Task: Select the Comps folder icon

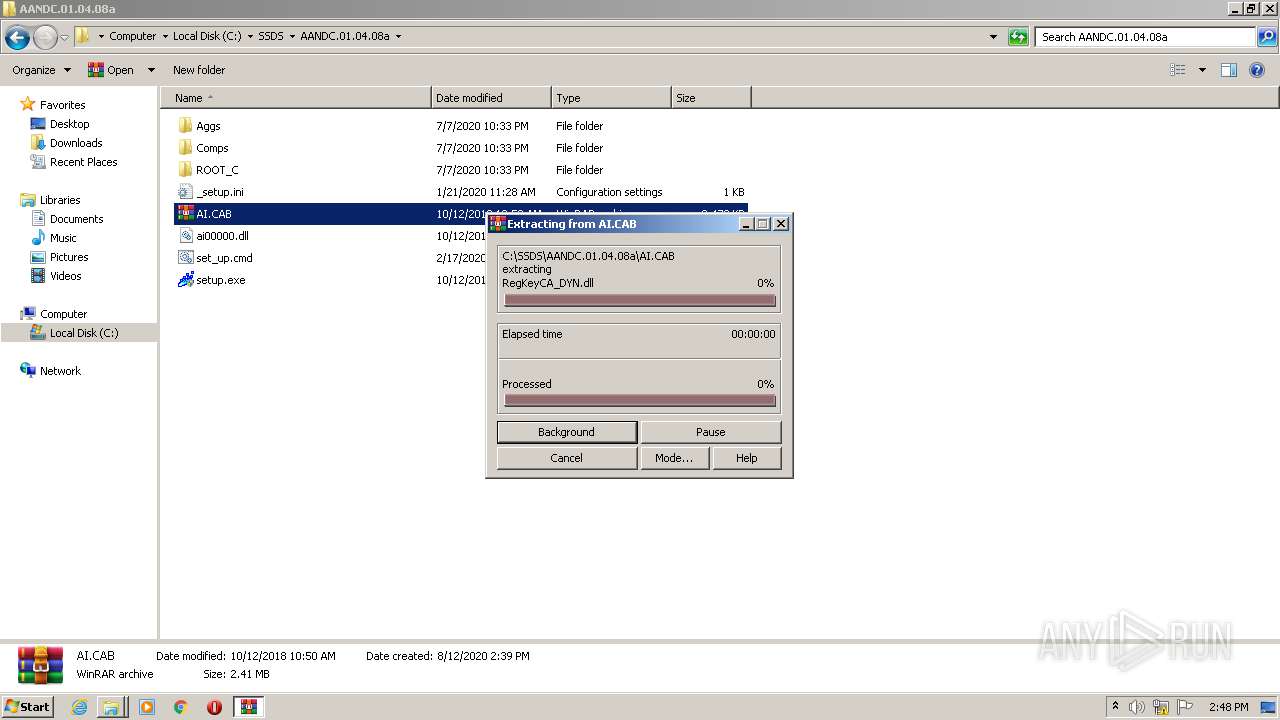Action: 185,148
